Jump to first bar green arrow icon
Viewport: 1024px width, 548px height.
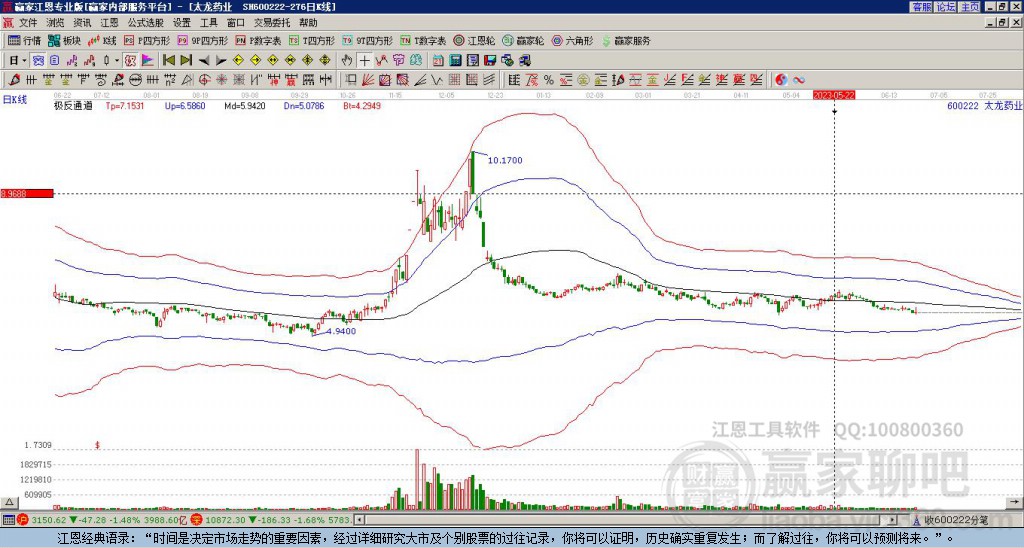[x=168, y=61]
